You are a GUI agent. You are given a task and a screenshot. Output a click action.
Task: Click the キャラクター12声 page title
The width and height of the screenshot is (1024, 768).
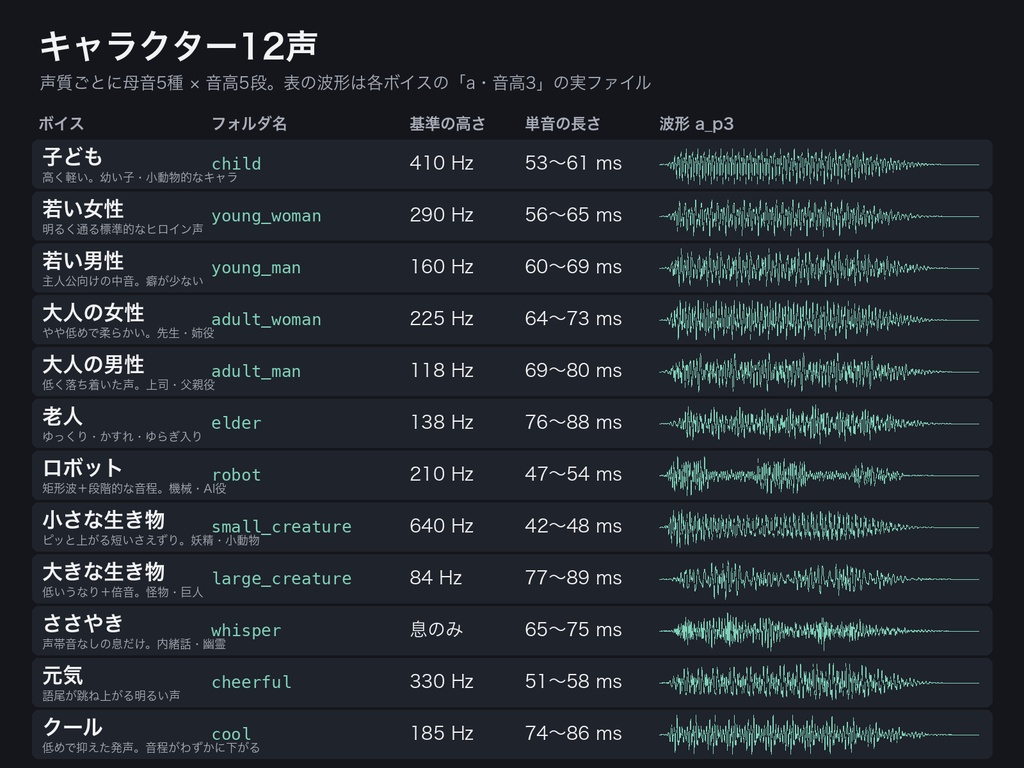(x=178, y=46)
